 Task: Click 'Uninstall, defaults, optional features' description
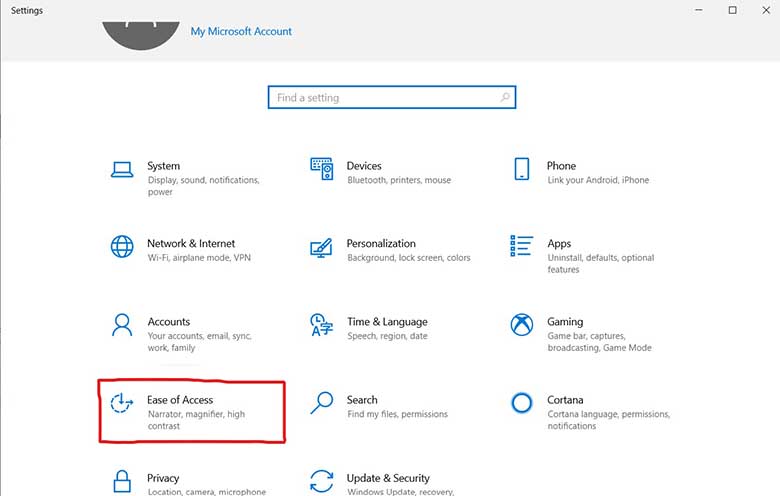601,263
